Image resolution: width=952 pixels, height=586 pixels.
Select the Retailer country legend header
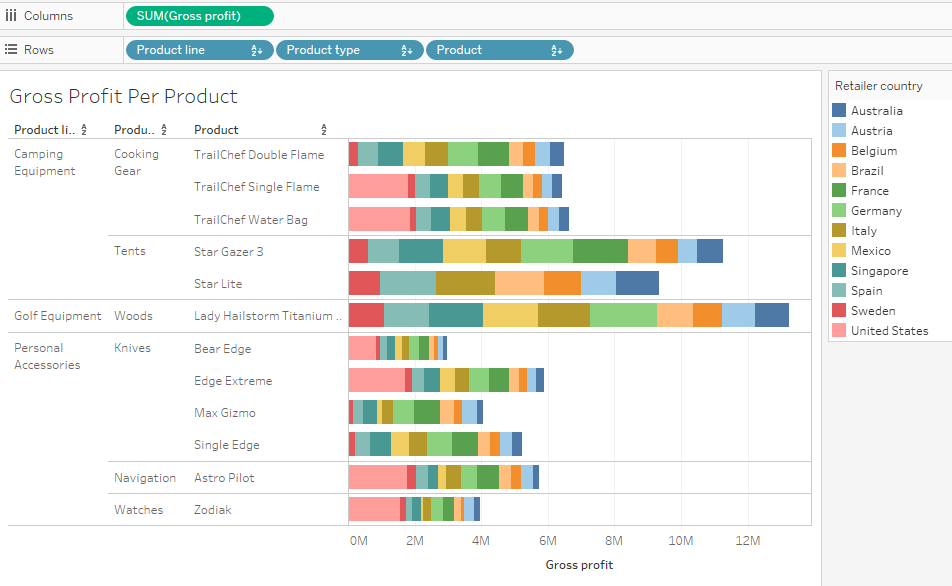(878, 86)
